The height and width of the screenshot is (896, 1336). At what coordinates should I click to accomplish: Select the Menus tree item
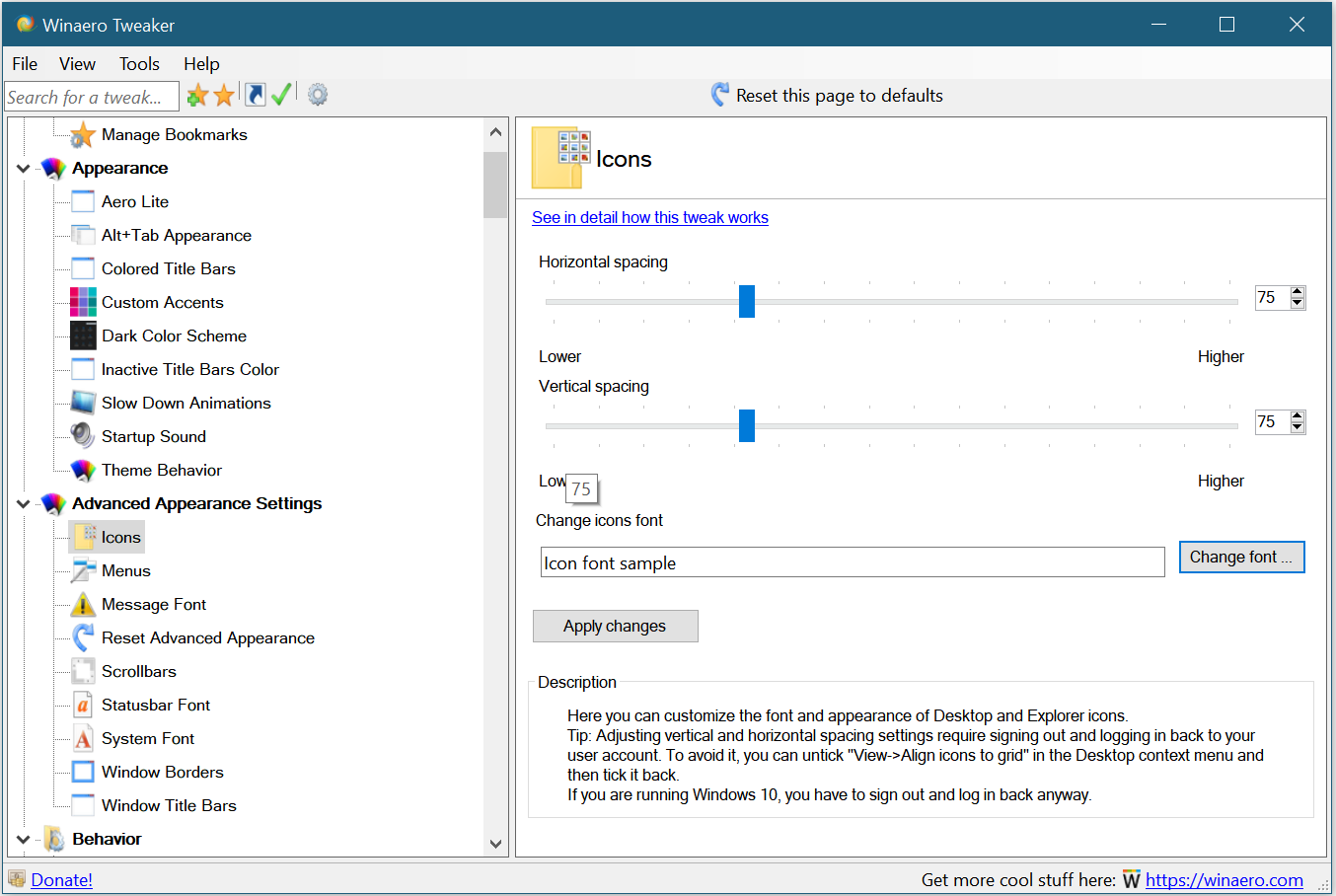126,571
